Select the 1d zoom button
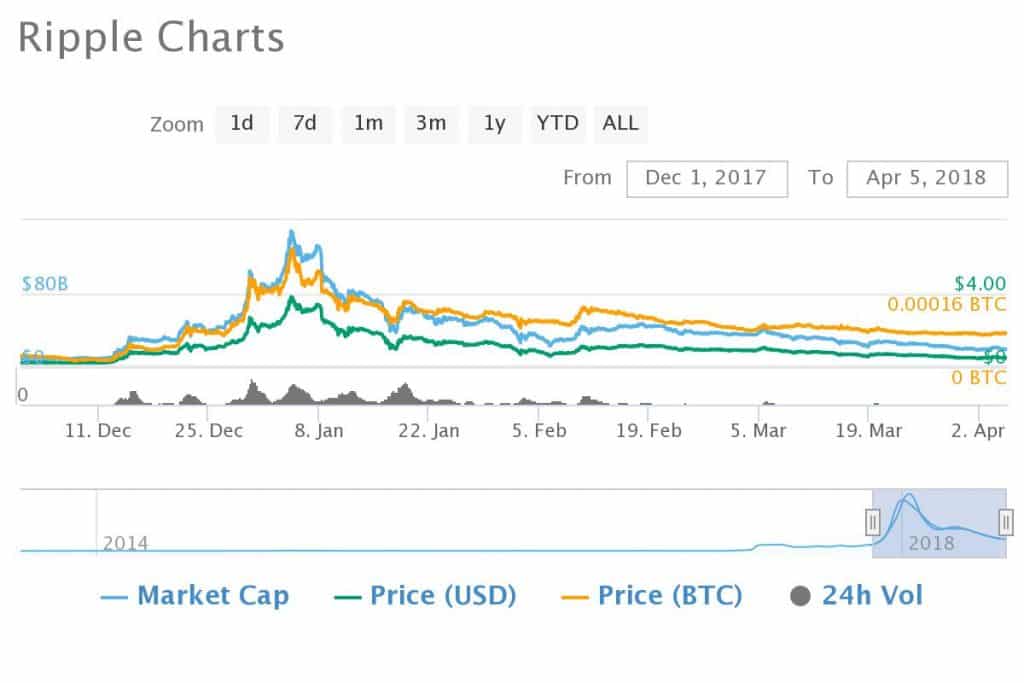Image resolution: width=1024 pixels, height=683 pixels. pyautogui.click(x=242, y=124)
